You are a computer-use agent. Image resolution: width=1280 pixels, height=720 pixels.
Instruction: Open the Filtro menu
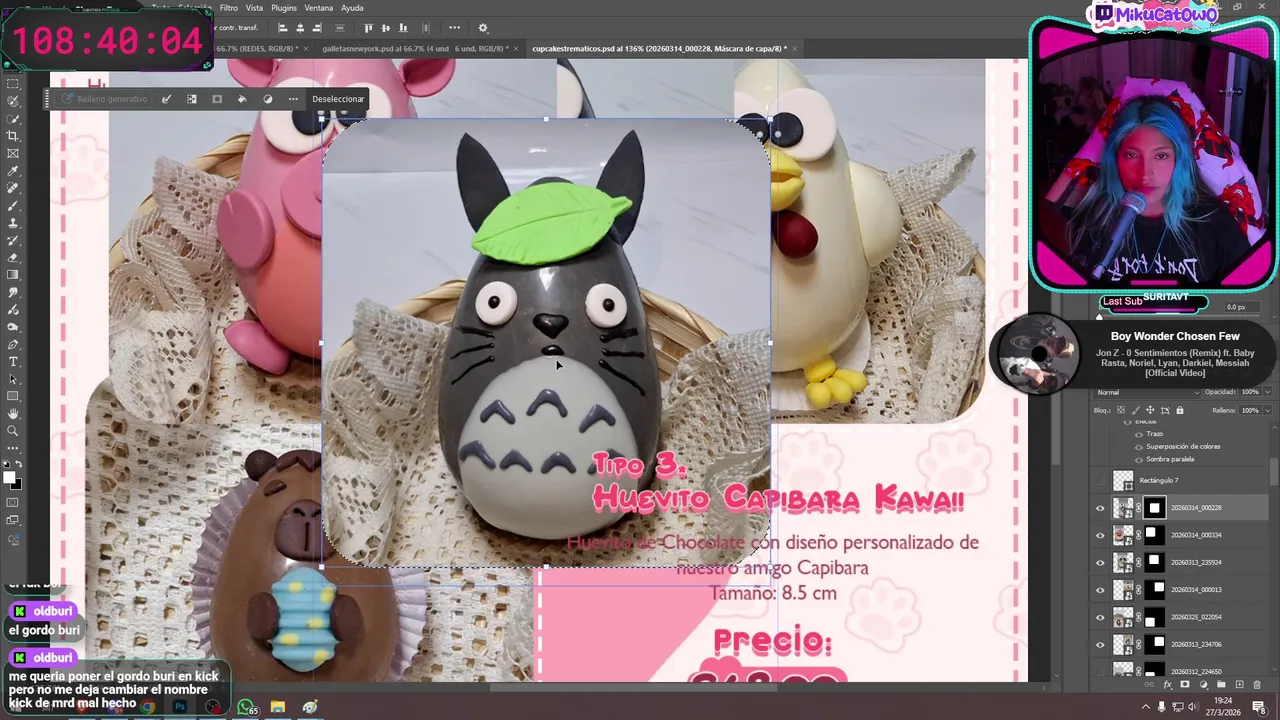pyautogui.click(x=229, y=7)
